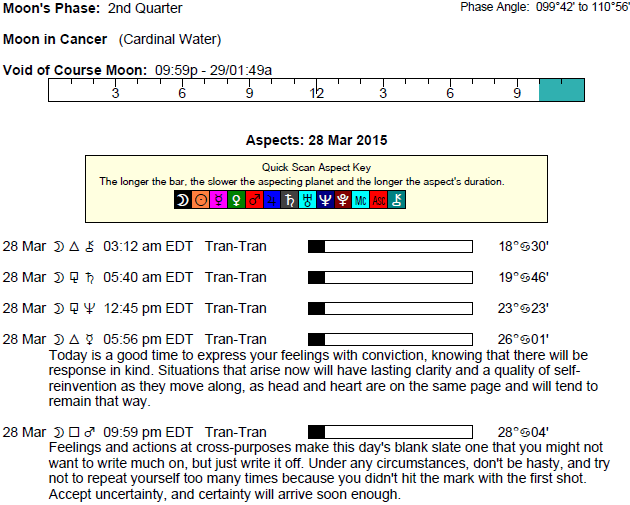Select the green Venus symbol in the key
This screenshot has height=505, width=630.
click(236, 200)
